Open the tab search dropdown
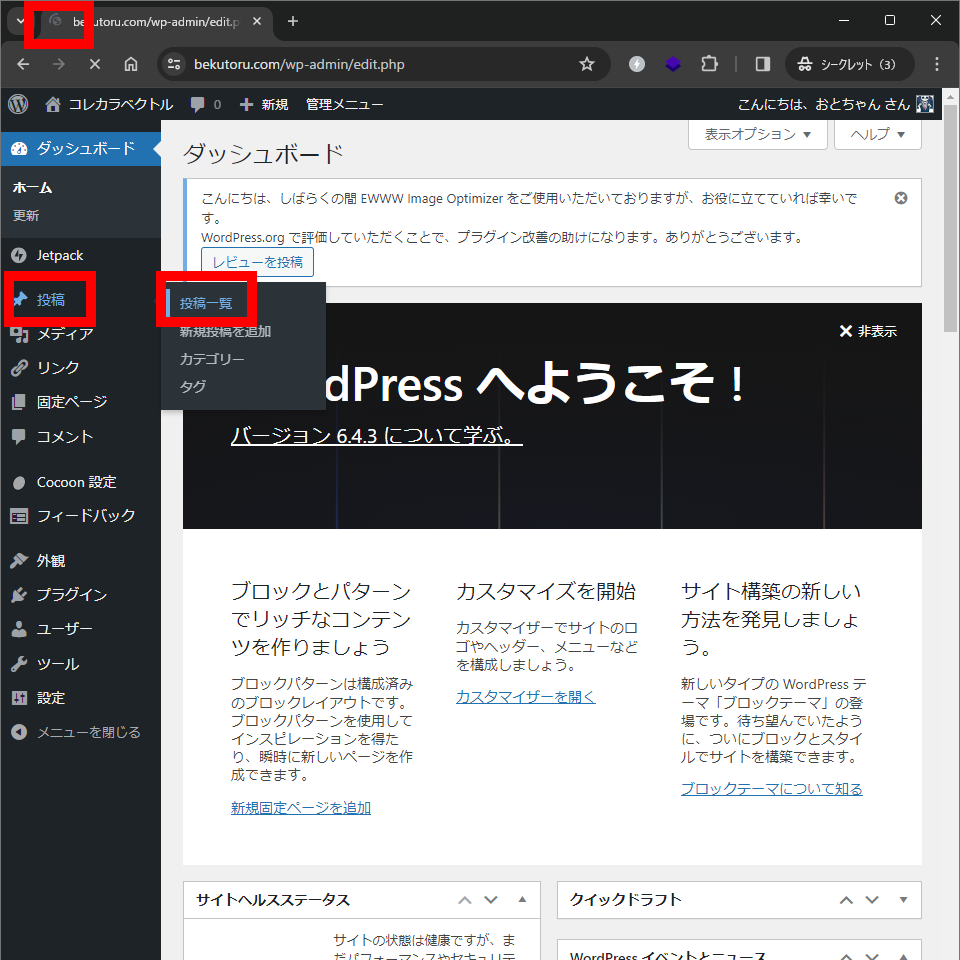Screen dimensions: 960x960 (20, 21)
